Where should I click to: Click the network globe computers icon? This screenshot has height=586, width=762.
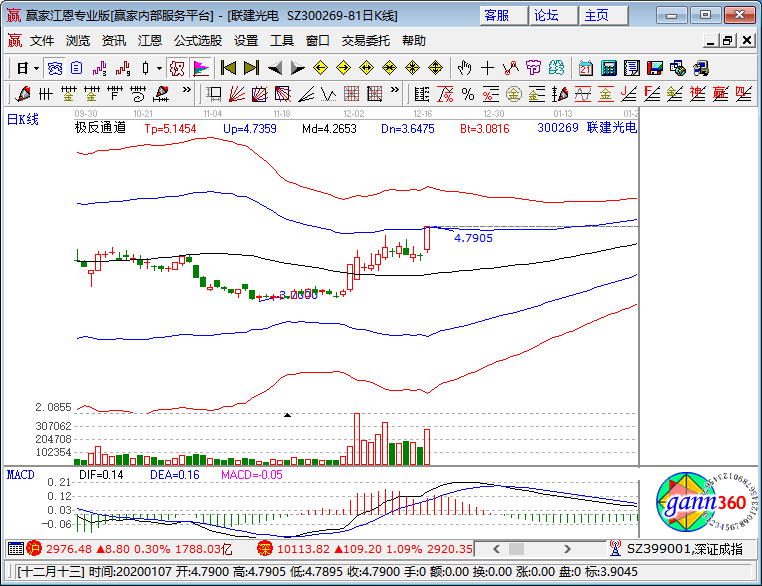point(677,68)
